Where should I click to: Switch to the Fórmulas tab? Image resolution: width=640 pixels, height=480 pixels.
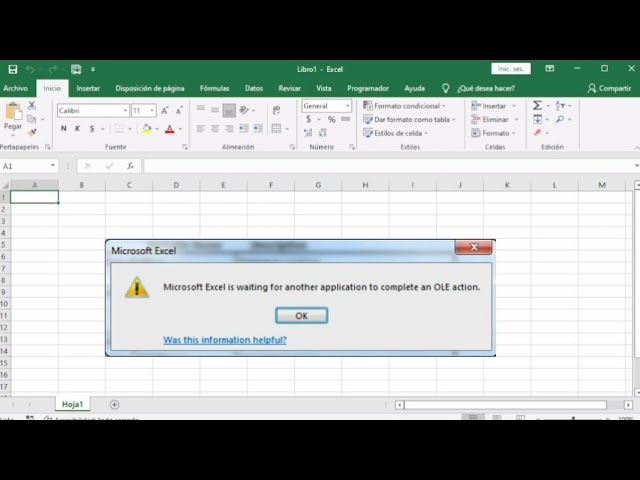click(214, 88)
